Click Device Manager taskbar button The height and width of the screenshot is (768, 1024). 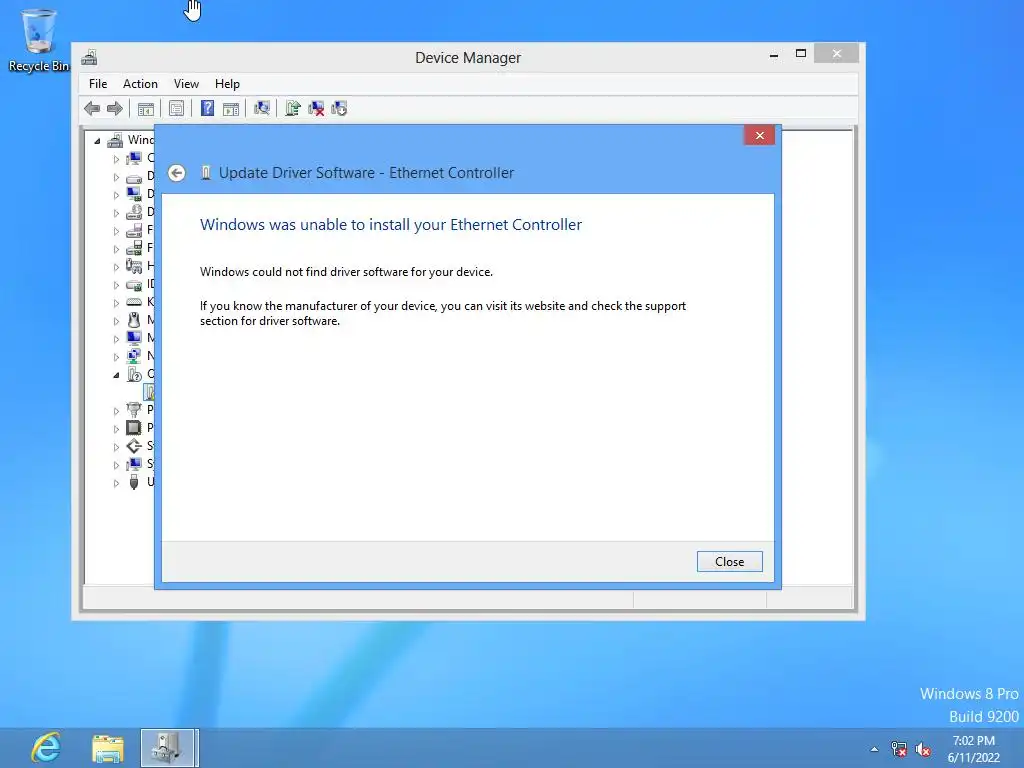click(168, 748)
